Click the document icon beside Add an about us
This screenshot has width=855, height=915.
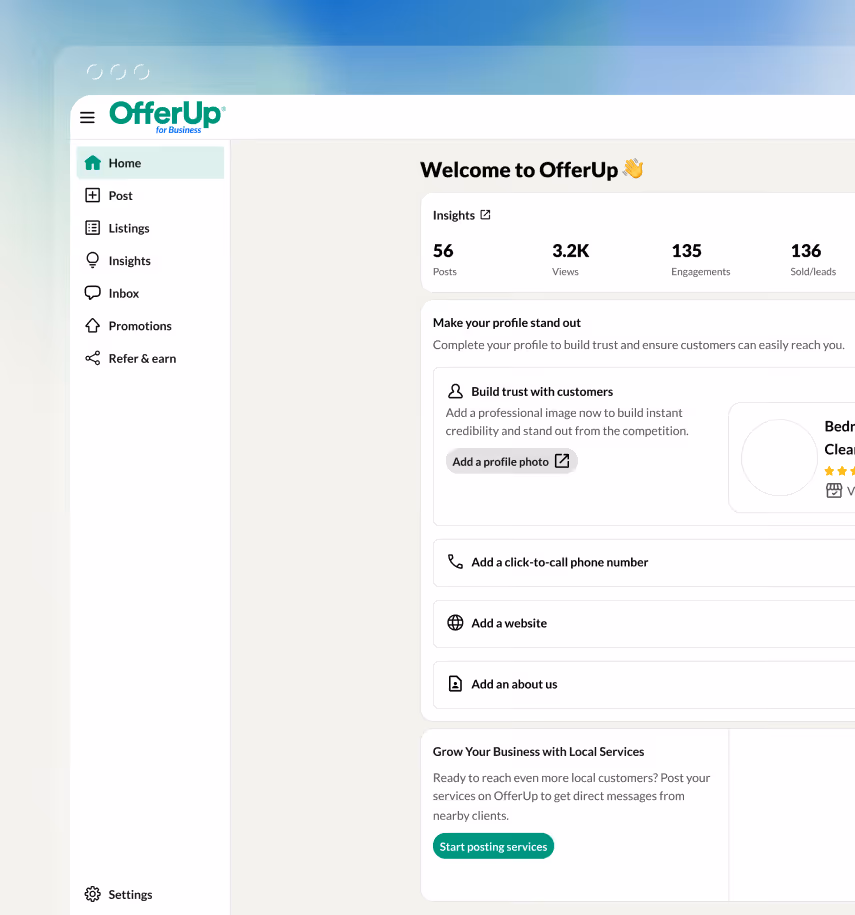[x=455, y=683]
